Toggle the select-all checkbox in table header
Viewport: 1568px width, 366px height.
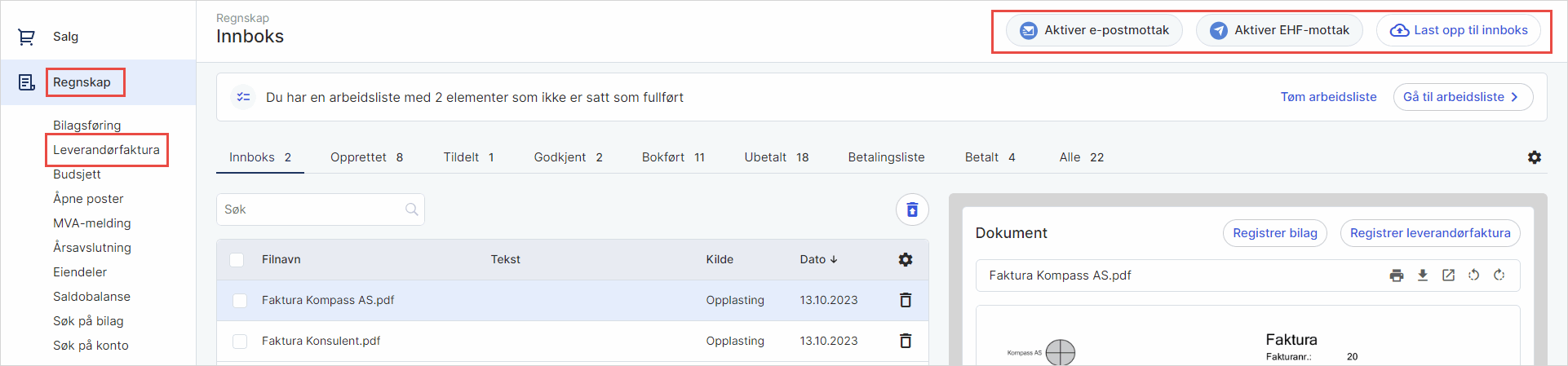tap(237, 260)
